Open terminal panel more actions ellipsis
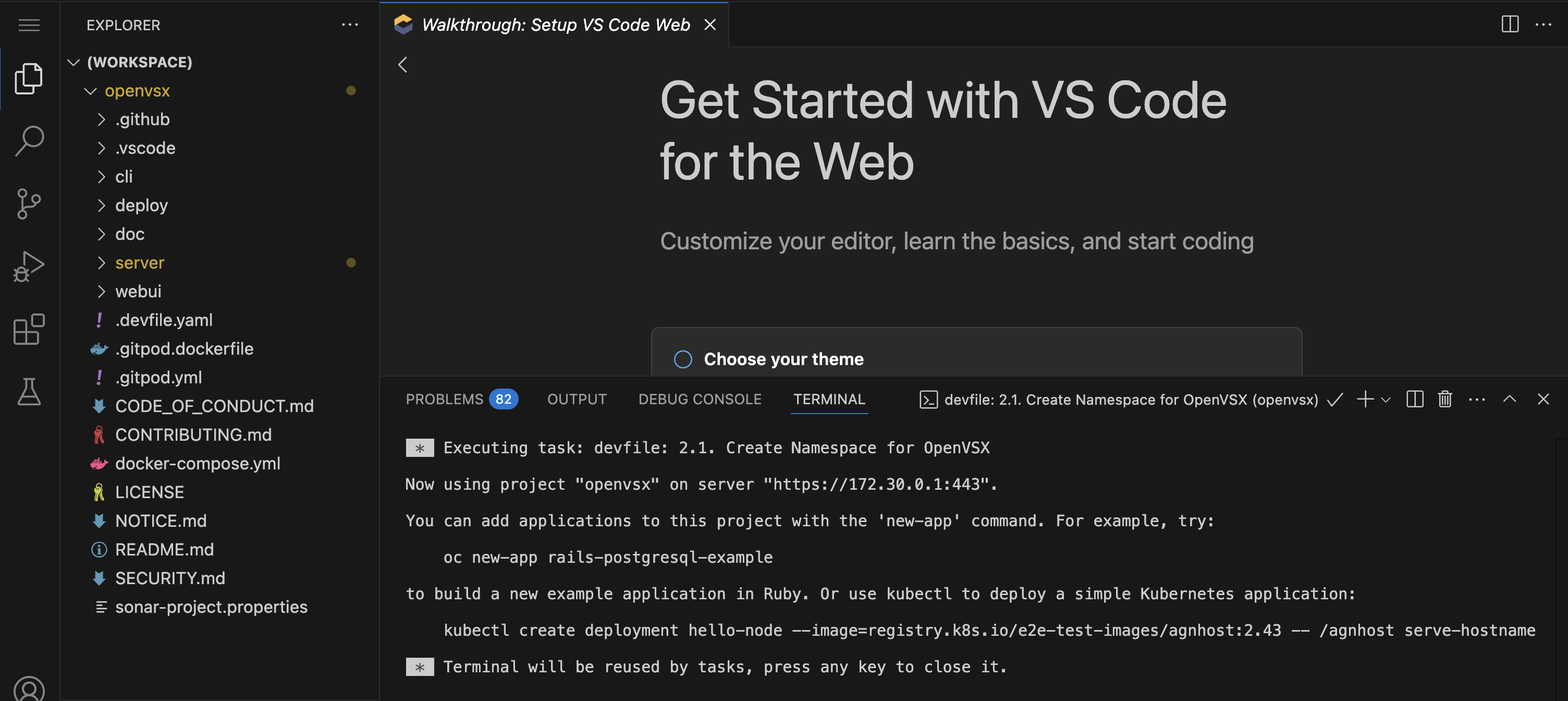This screenshot has height=701, width=1568. (1477, 400)
